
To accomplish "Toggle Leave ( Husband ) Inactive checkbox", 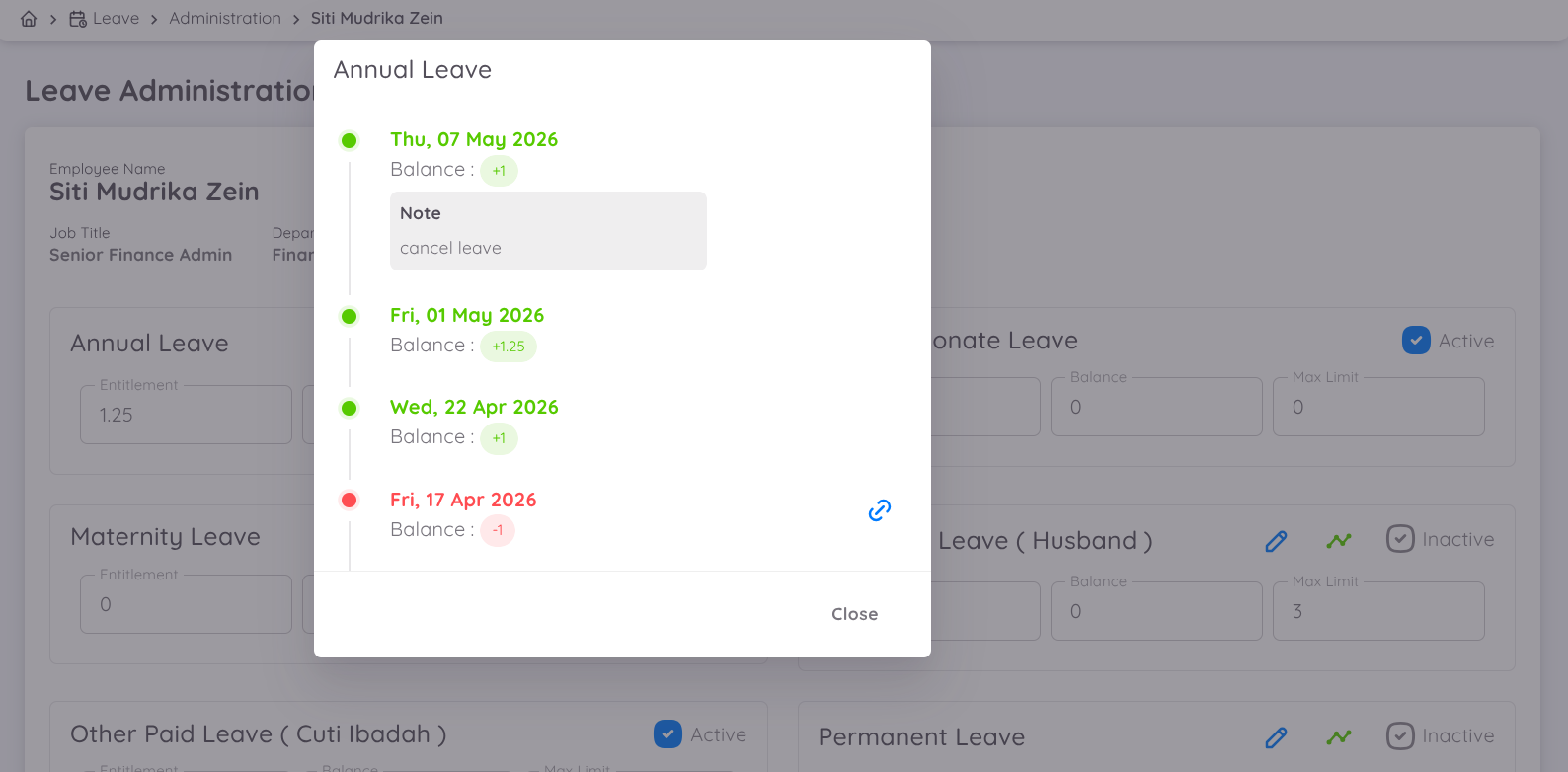I will pos(1400,539).
